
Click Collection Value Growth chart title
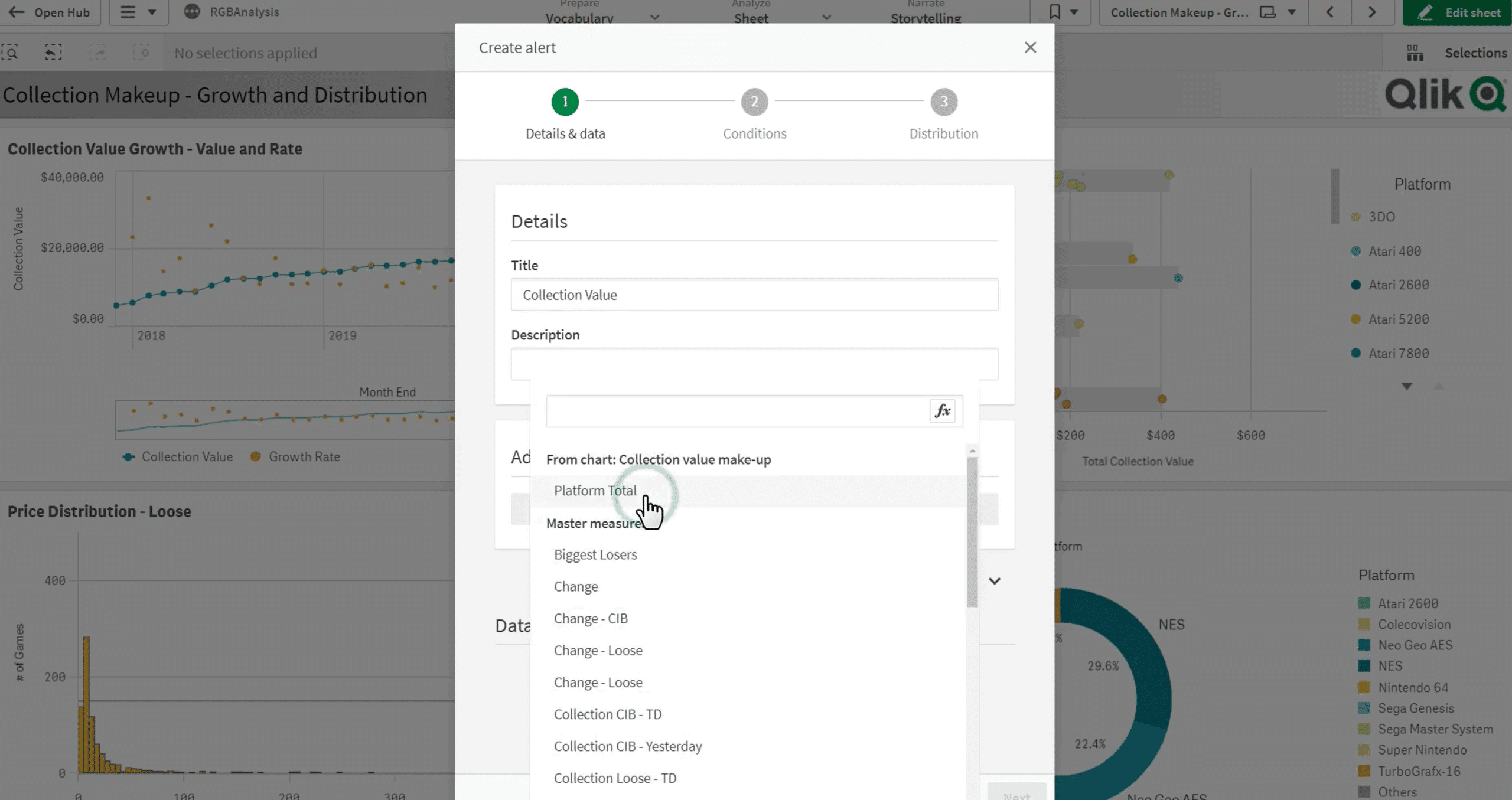(x=155, y=149)
